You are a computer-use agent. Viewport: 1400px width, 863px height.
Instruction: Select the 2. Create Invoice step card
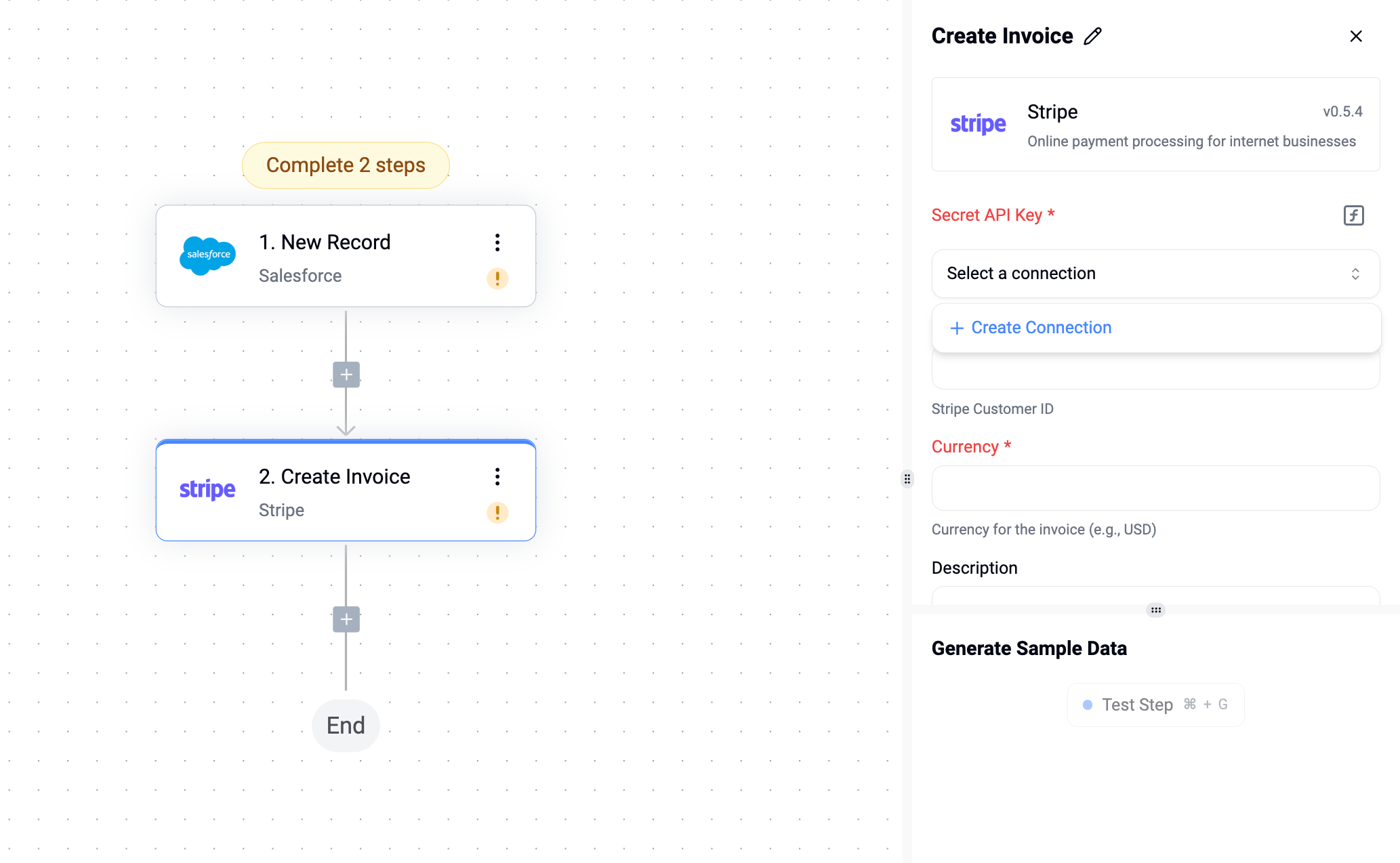coord(346,490)
